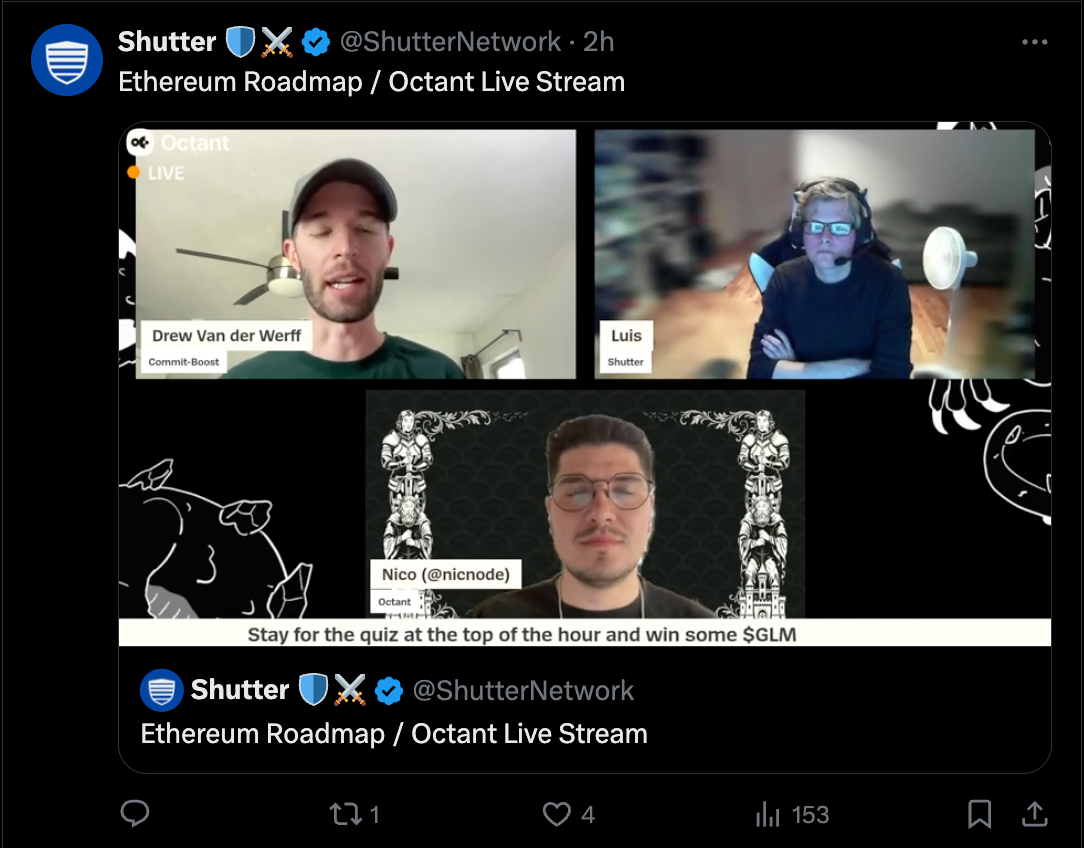Viewport: 1084px width, 848px height.
Task: Like the tweet with heart icon
Action: click(557, 814)
